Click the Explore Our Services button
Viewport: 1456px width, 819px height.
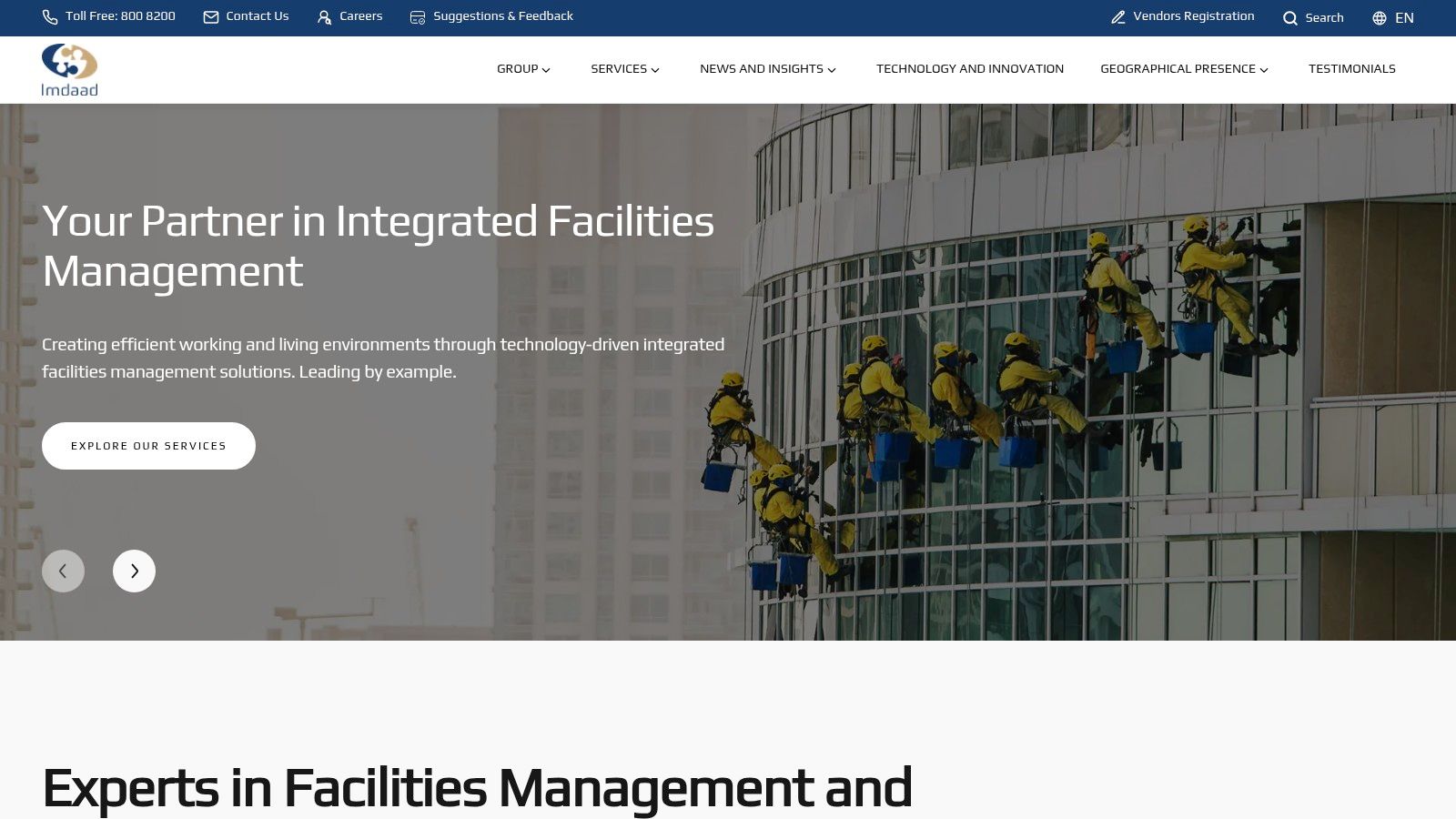(x=148, y=446)
